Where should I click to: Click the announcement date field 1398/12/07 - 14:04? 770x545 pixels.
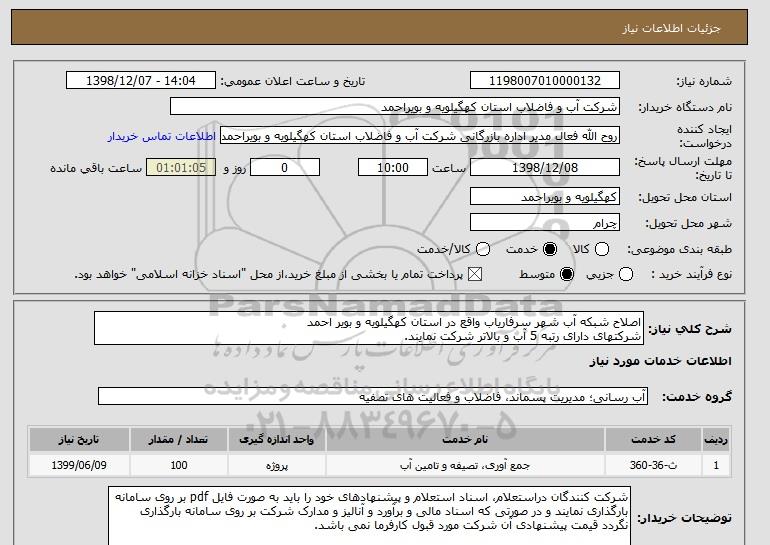point(141,81)
